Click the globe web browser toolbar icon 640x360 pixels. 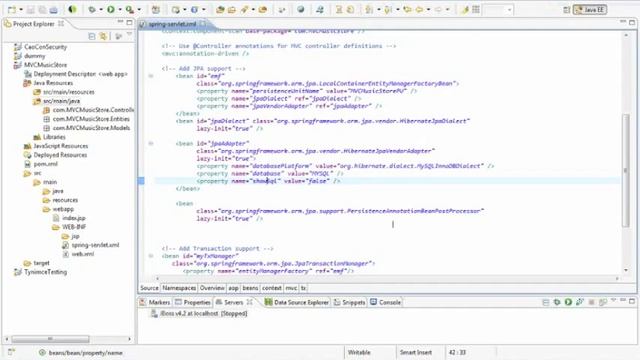pyautogui.click(x=301, y=9)
